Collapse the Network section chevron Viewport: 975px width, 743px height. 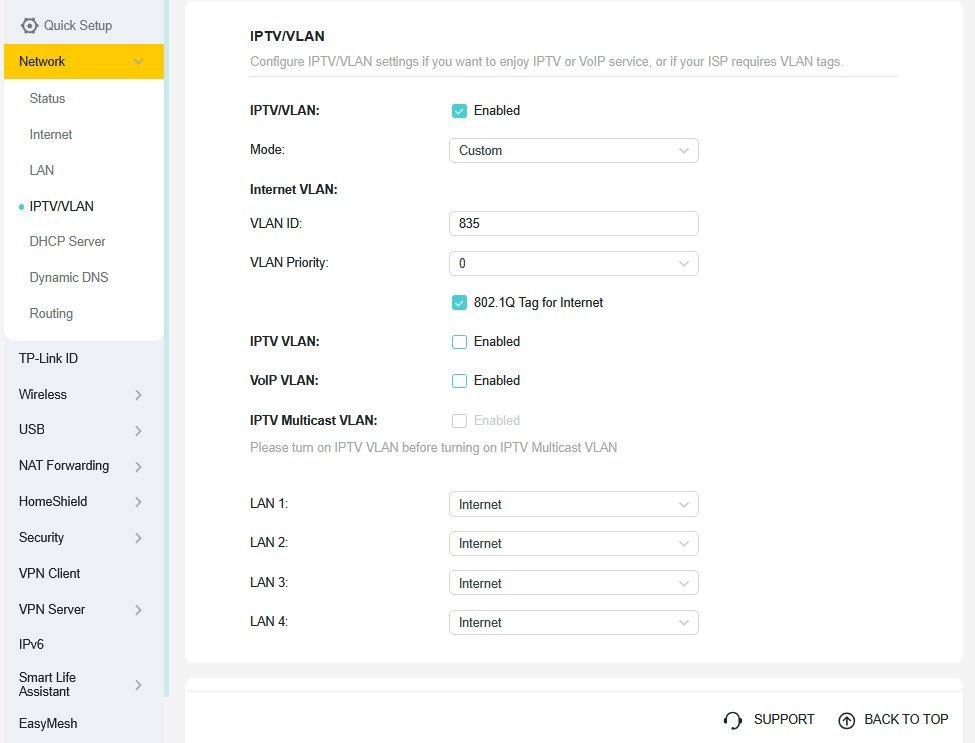point(138,62)
